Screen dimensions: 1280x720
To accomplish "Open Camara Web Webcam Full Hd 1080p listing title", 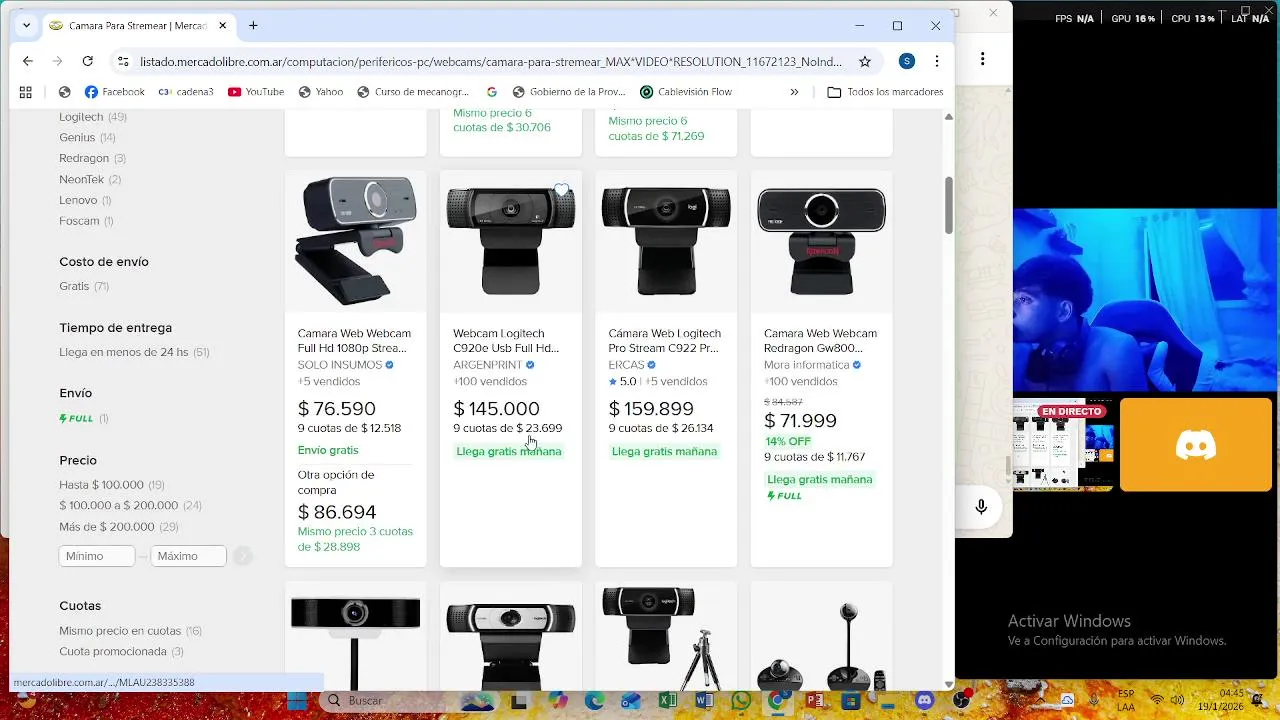I will click(354, 341).
